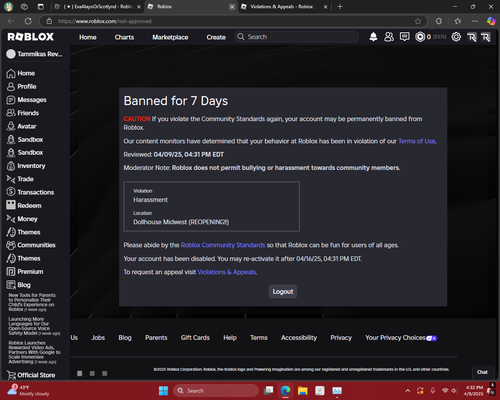Open Redeem in the left sidebar
500x400 pixels.
pos(24,205)
